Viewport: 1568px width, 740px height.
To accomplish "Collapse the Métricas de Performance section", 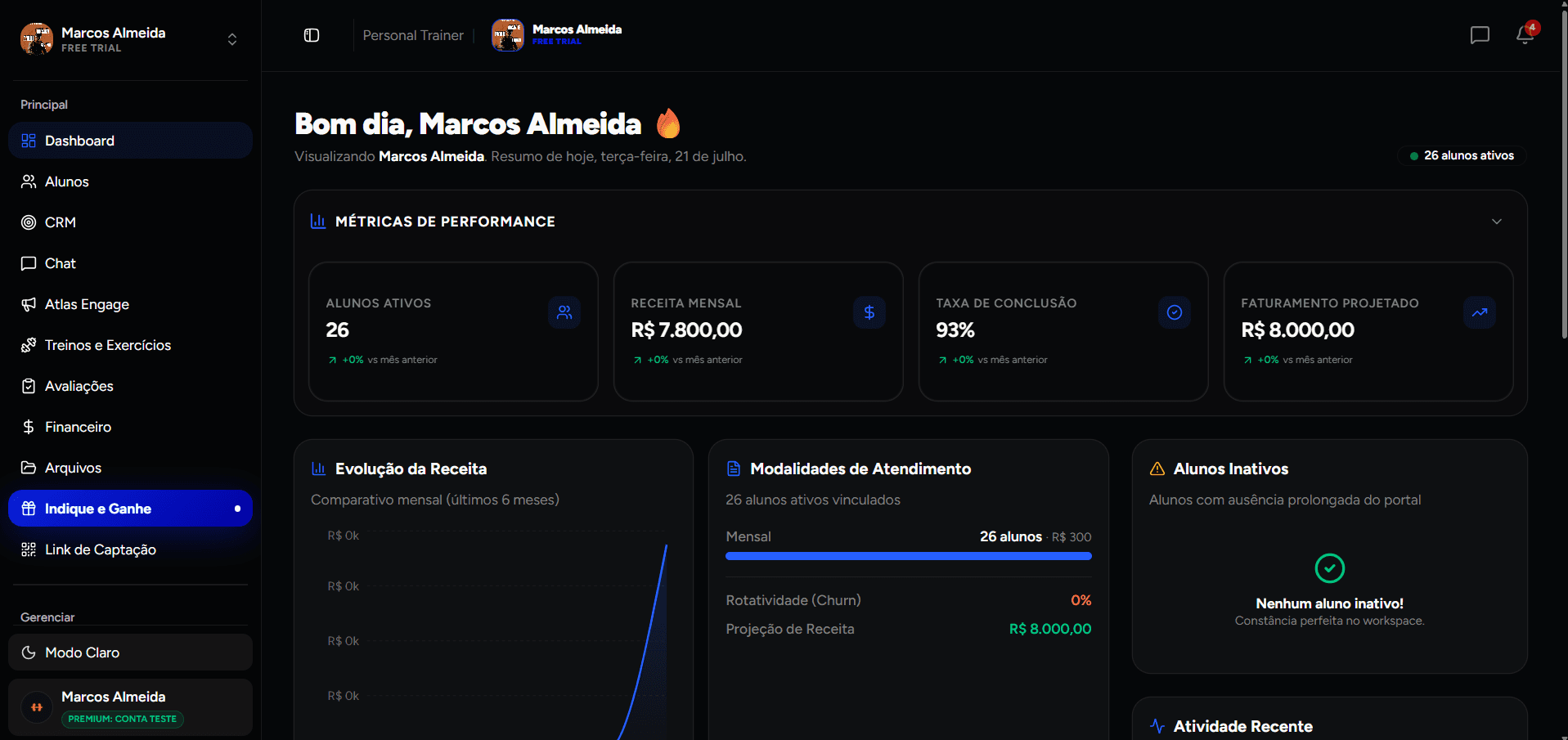I will point(1497,222).
